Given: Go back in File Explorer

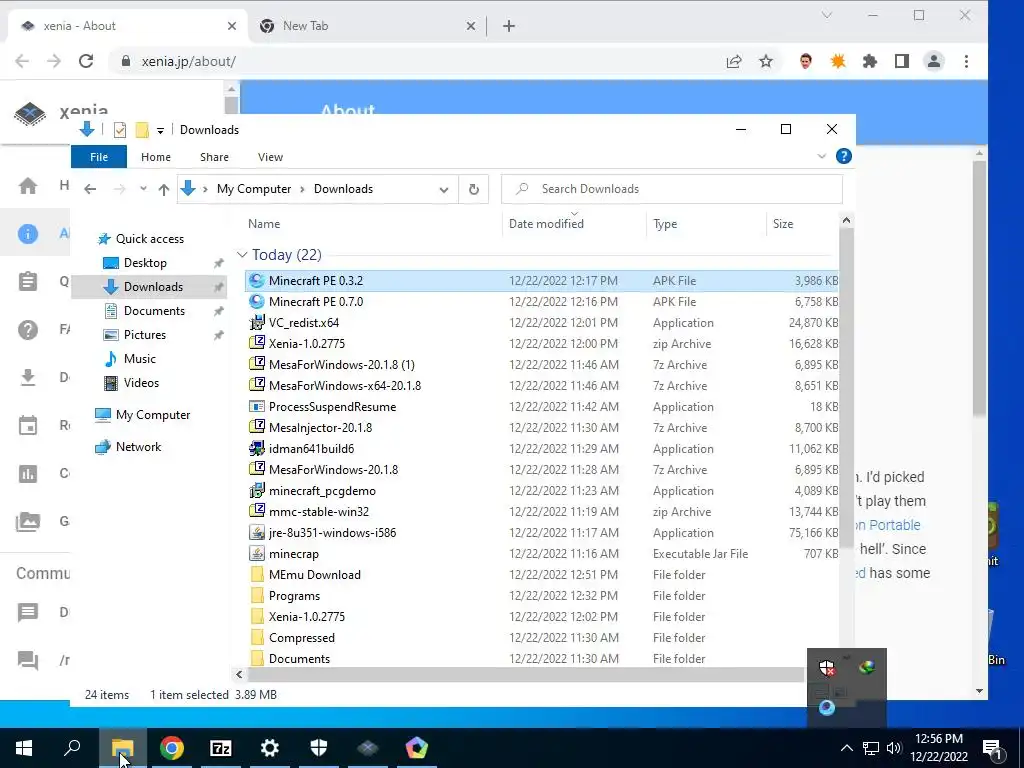Looking at the screenshot, I should click(x=90, y=189).
